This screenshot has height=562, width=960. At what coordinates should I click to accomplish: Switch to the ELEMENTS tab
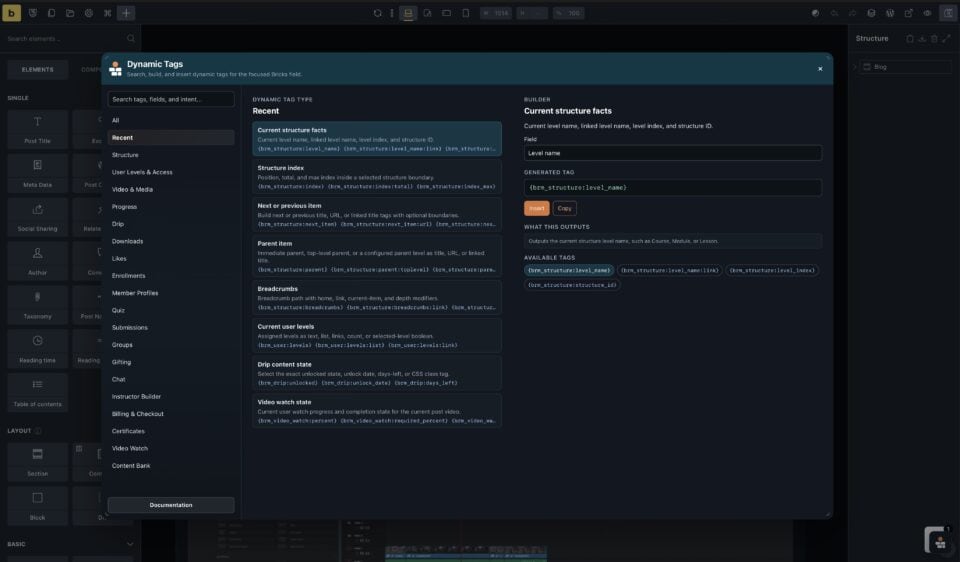click(x=37, y=70)
